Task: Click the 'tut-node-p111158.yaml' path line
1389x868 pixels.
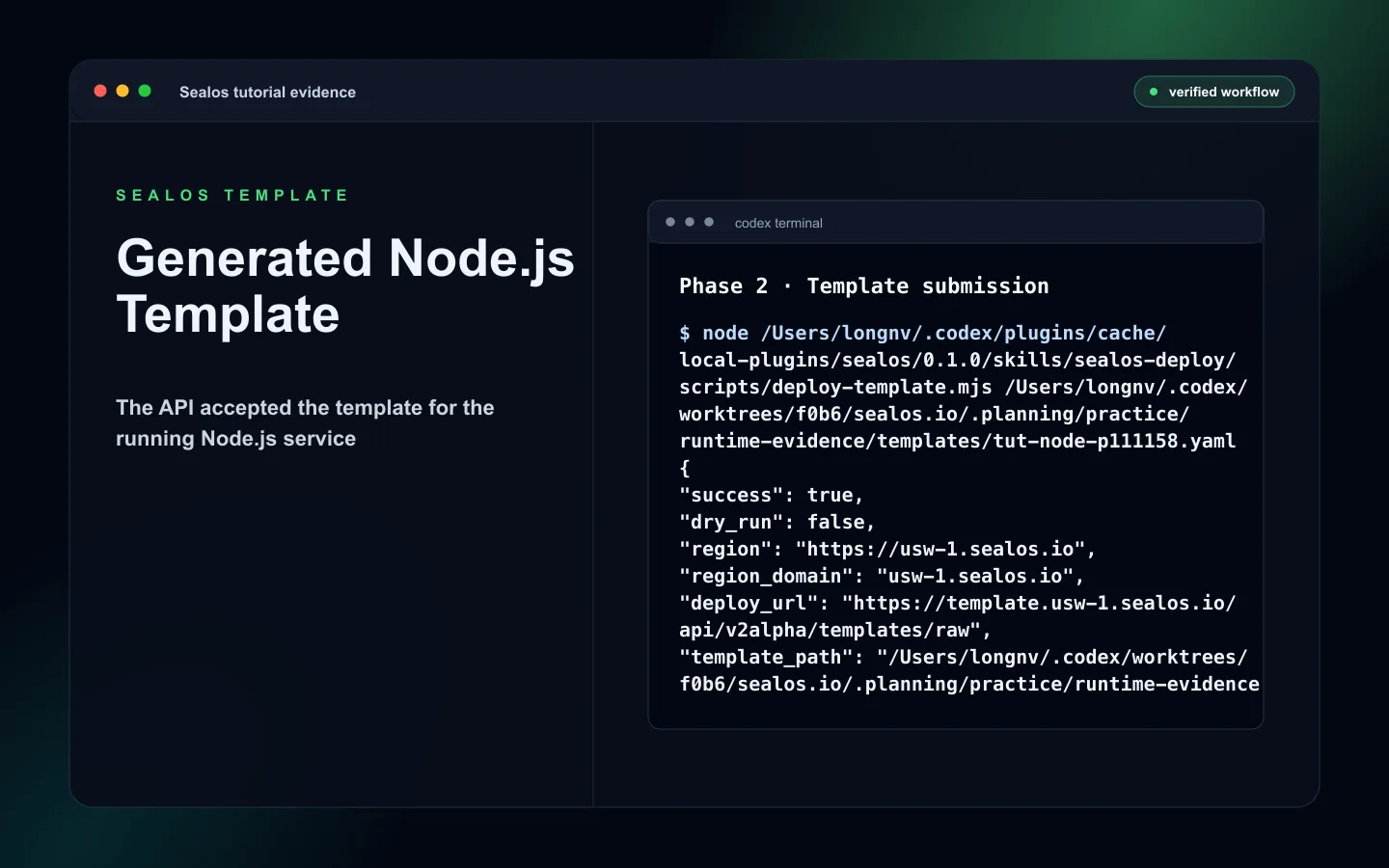Action: (x=958, y=441)
